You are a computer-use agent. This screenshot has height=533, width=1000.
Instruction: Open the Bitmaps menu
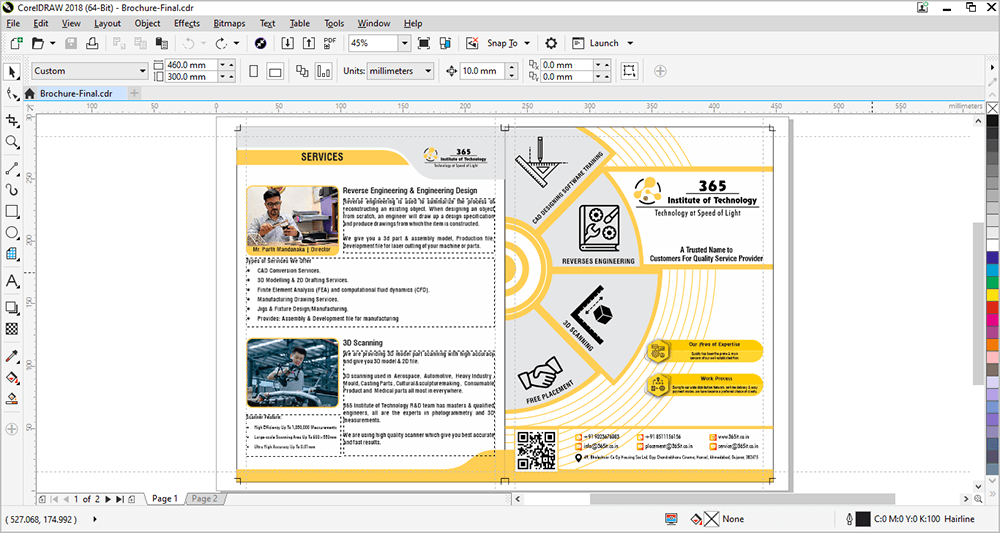(230, 24)
